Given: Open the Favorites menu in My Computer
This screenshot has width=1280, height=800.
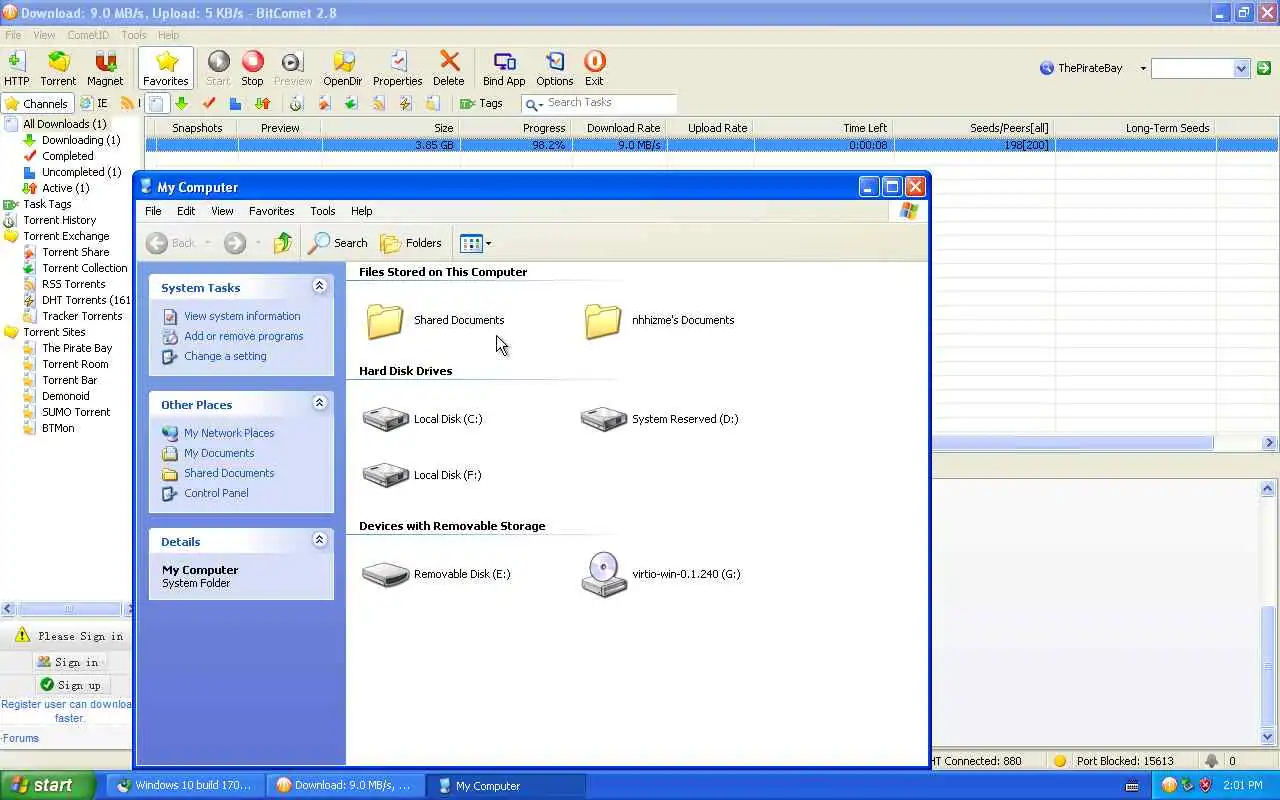Looking at the screenshot, I should pos(272,211).
